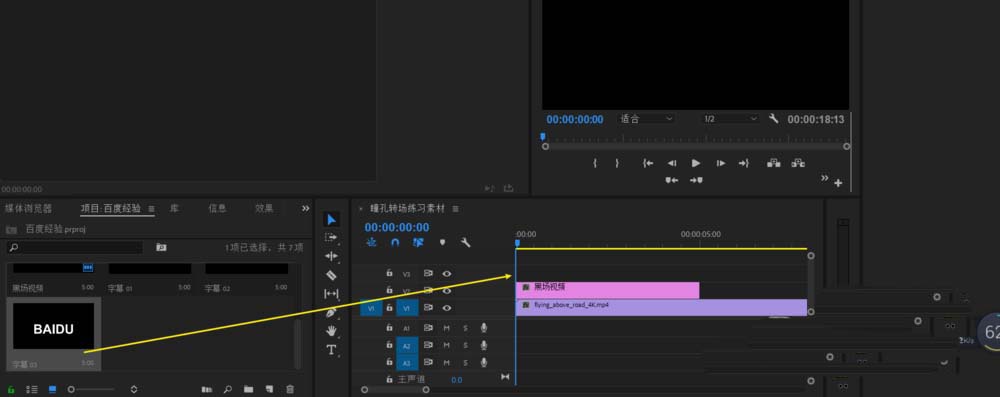
Task: Select the Slip tool
Action: click(x=331, y=294)
